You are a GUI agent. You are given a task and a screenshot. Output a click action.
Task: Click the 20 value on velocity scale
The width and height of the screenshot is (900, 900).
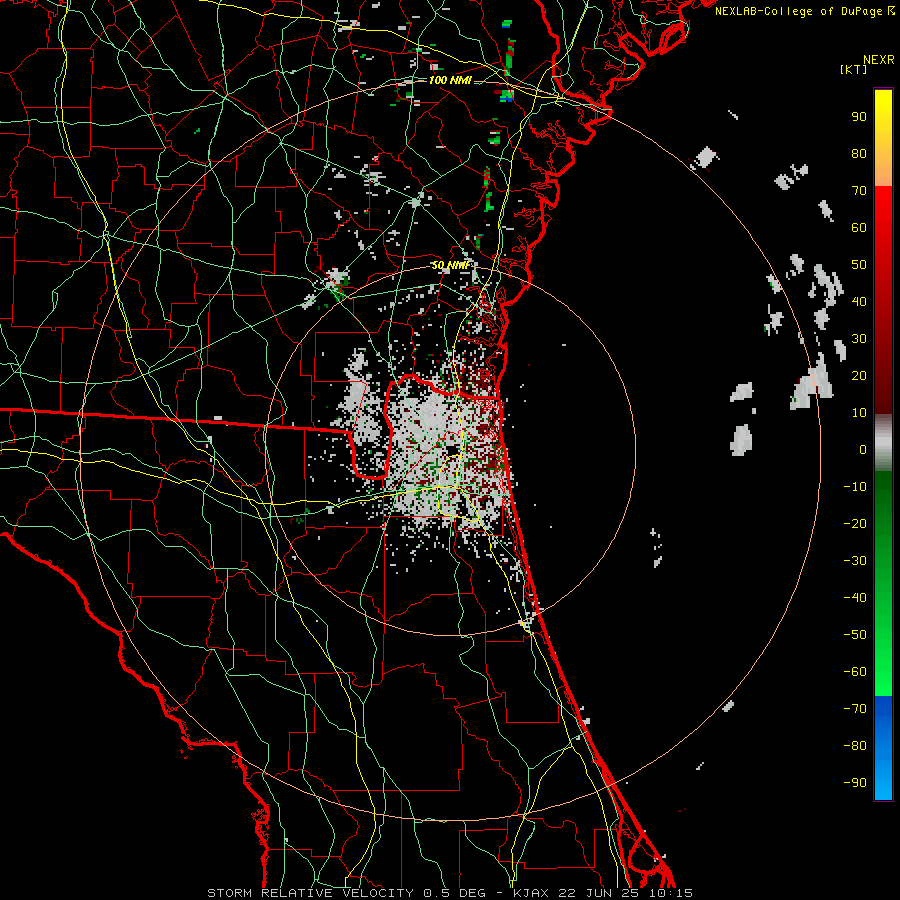tap(859, 375)
